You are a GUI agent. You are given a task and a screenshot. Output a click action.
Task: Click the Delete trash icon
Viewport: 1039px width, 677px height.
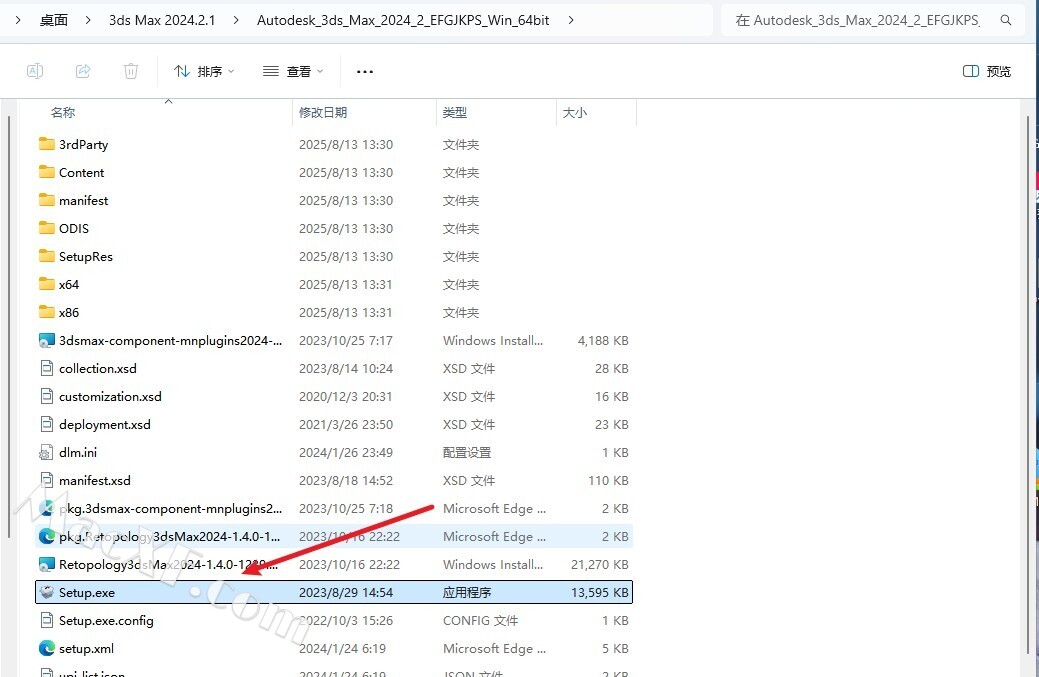click(131, 71)
